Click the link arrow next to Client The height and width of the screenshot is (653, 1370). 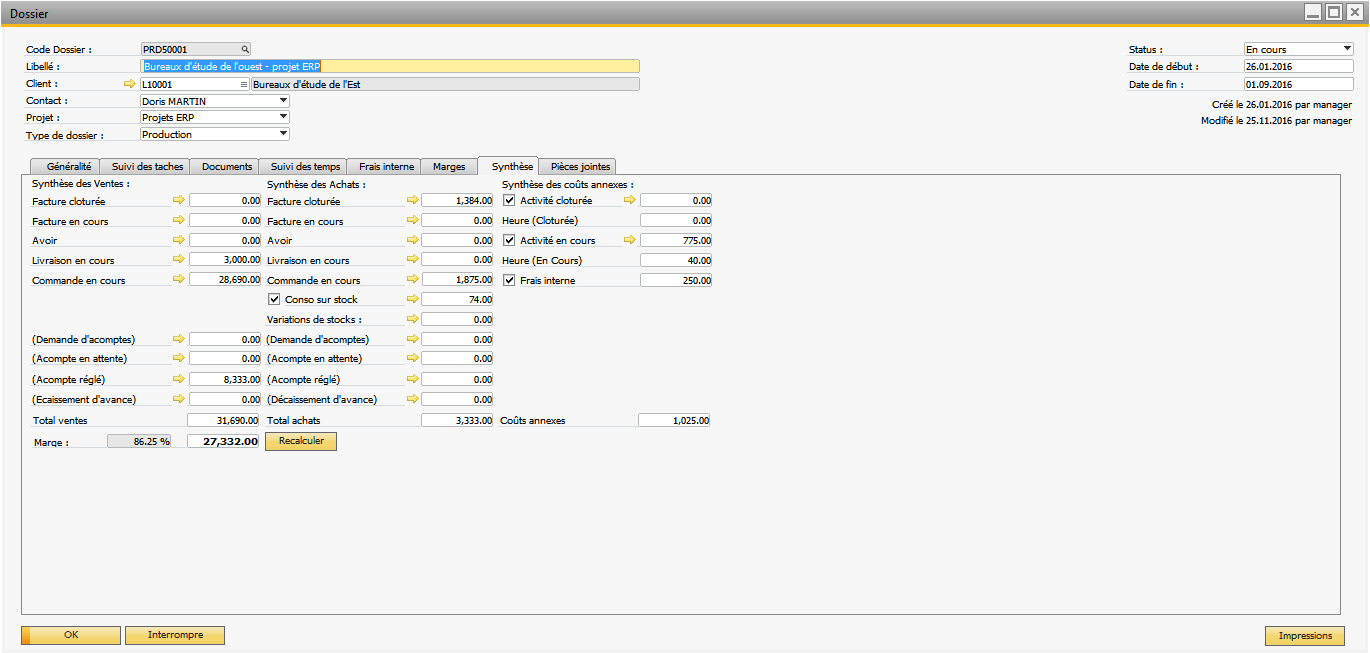[129, 84]
